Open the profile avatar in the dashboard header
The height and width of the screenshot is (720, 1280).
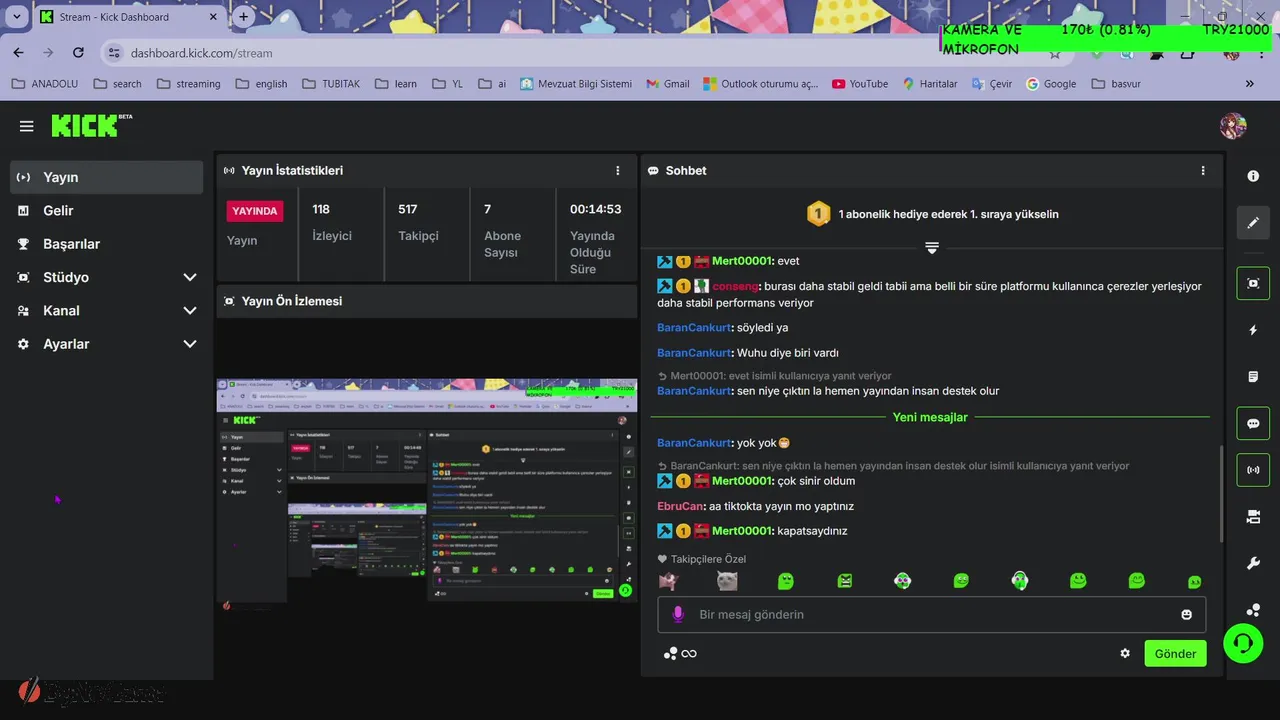pyautogui.click(x=1233, y=126)
